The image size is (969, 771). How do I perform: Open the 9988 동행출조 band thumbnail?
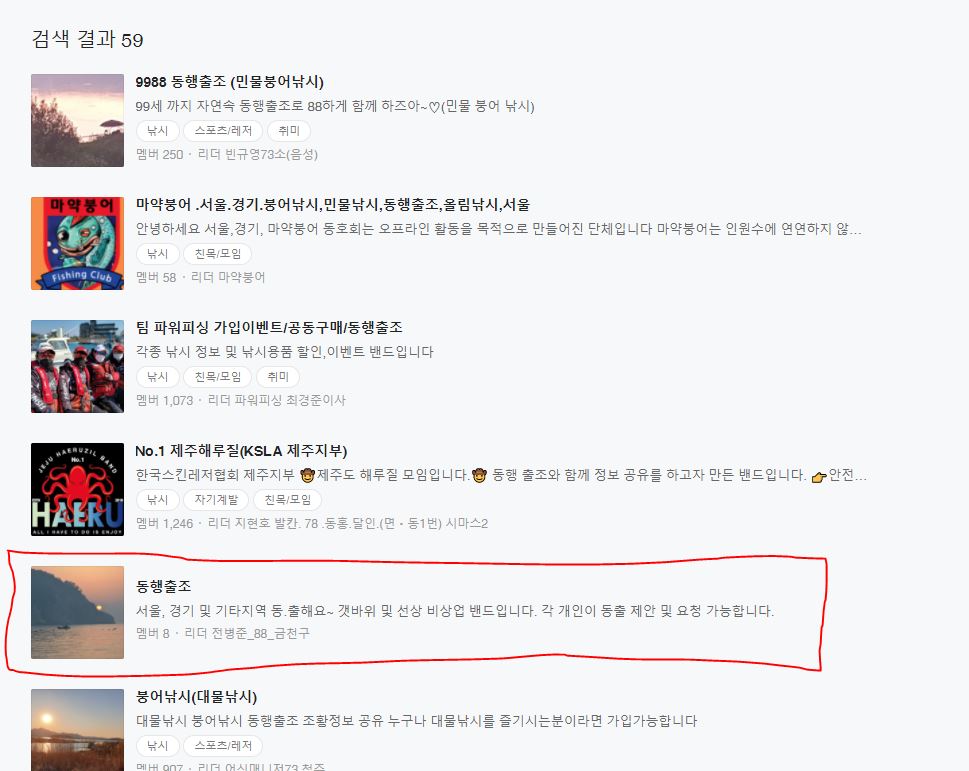(x=77, y=120)
